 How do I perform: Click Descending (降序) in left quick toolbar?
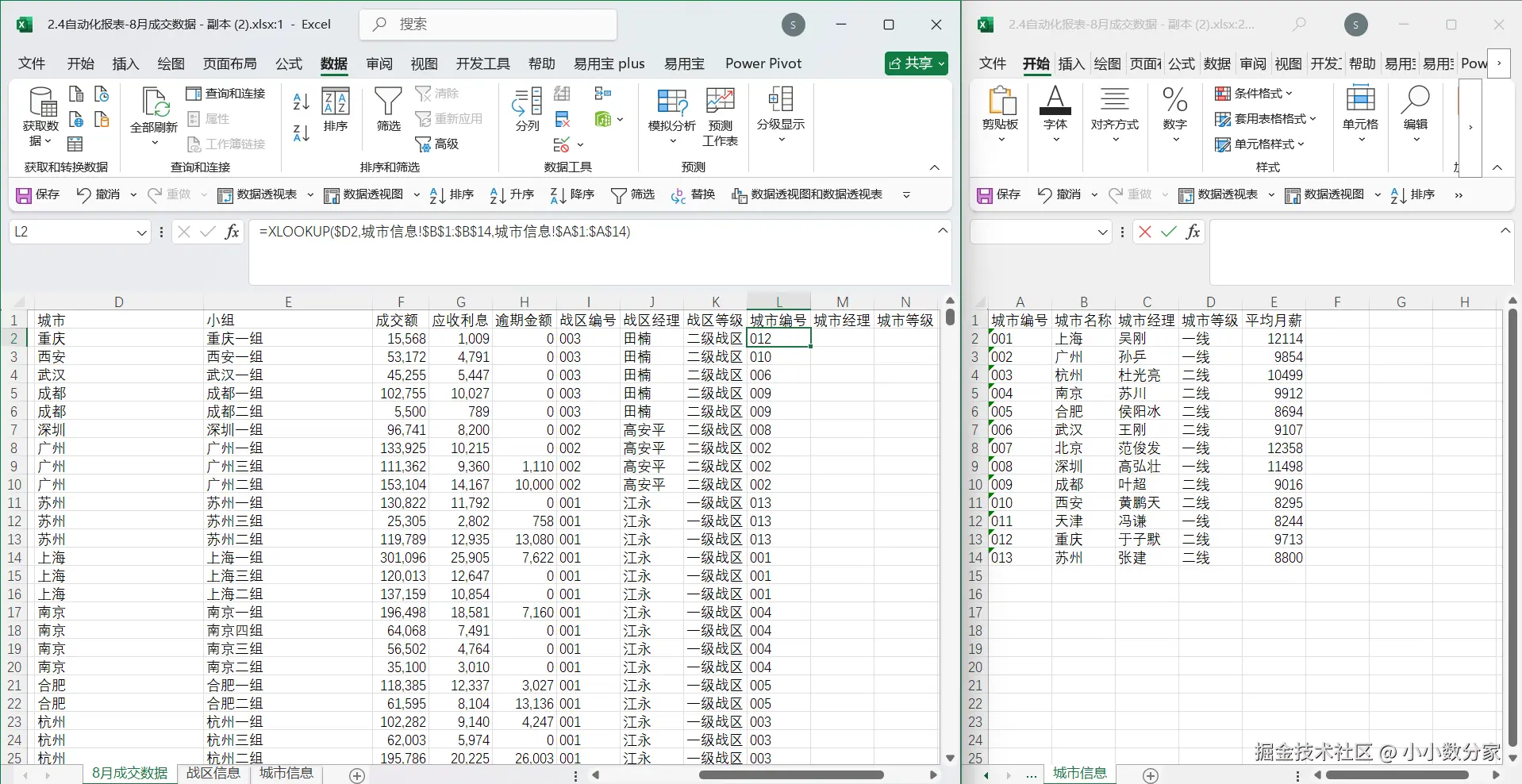tap(572, 194)
